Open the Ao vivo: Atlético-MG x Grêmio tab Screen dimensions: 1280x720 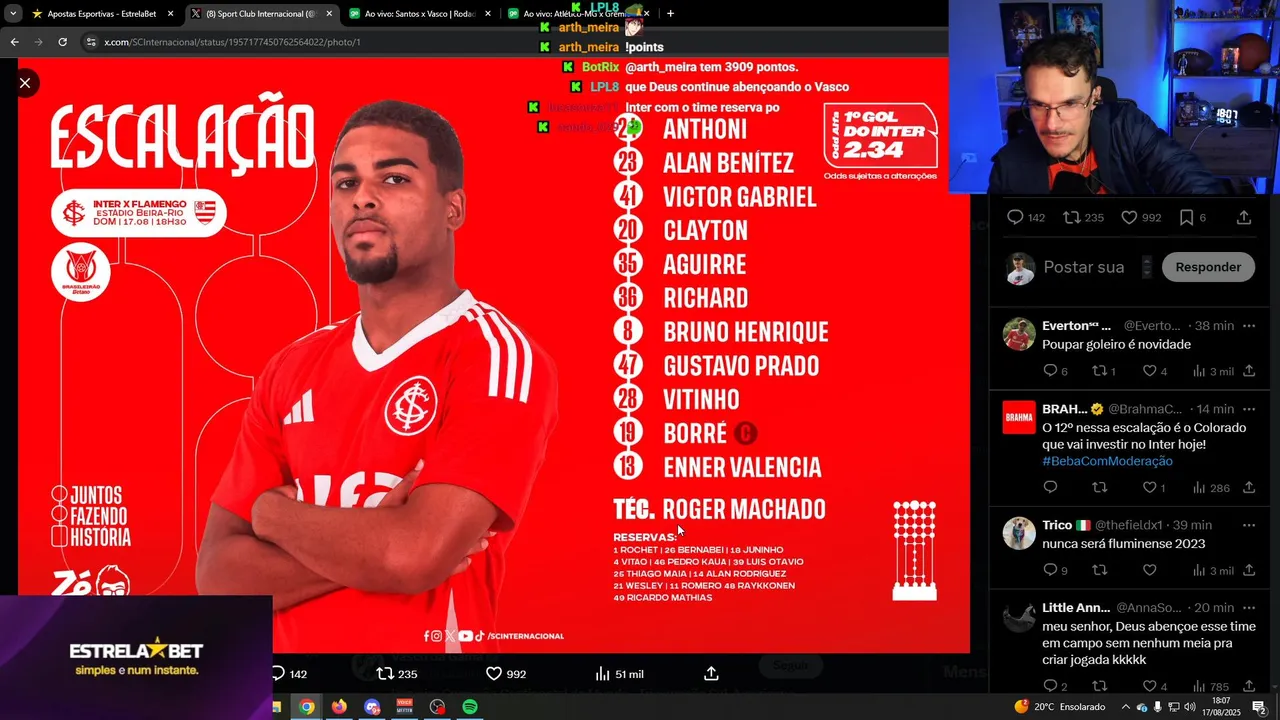tap(578, 14)
